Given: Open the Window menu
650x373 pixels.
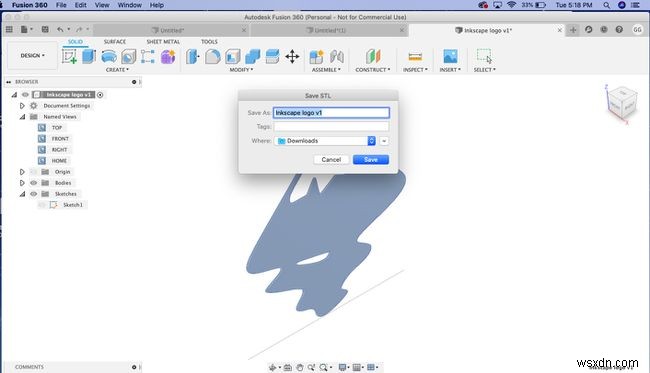Looking at the screenshot, I should (129, 5).
